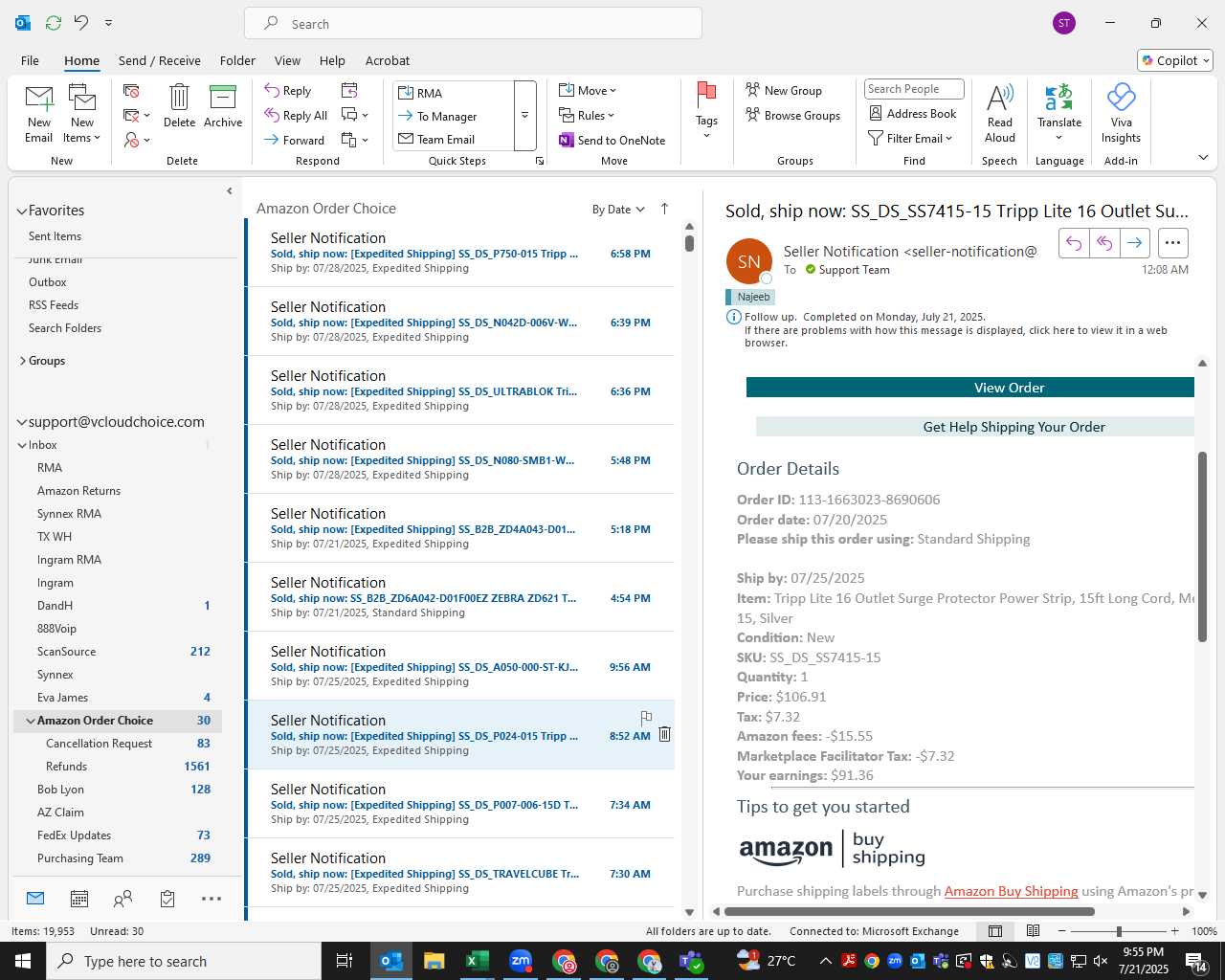Click the Read Aloud button
Screen dimensions: 1225x980
coord(999,113)
